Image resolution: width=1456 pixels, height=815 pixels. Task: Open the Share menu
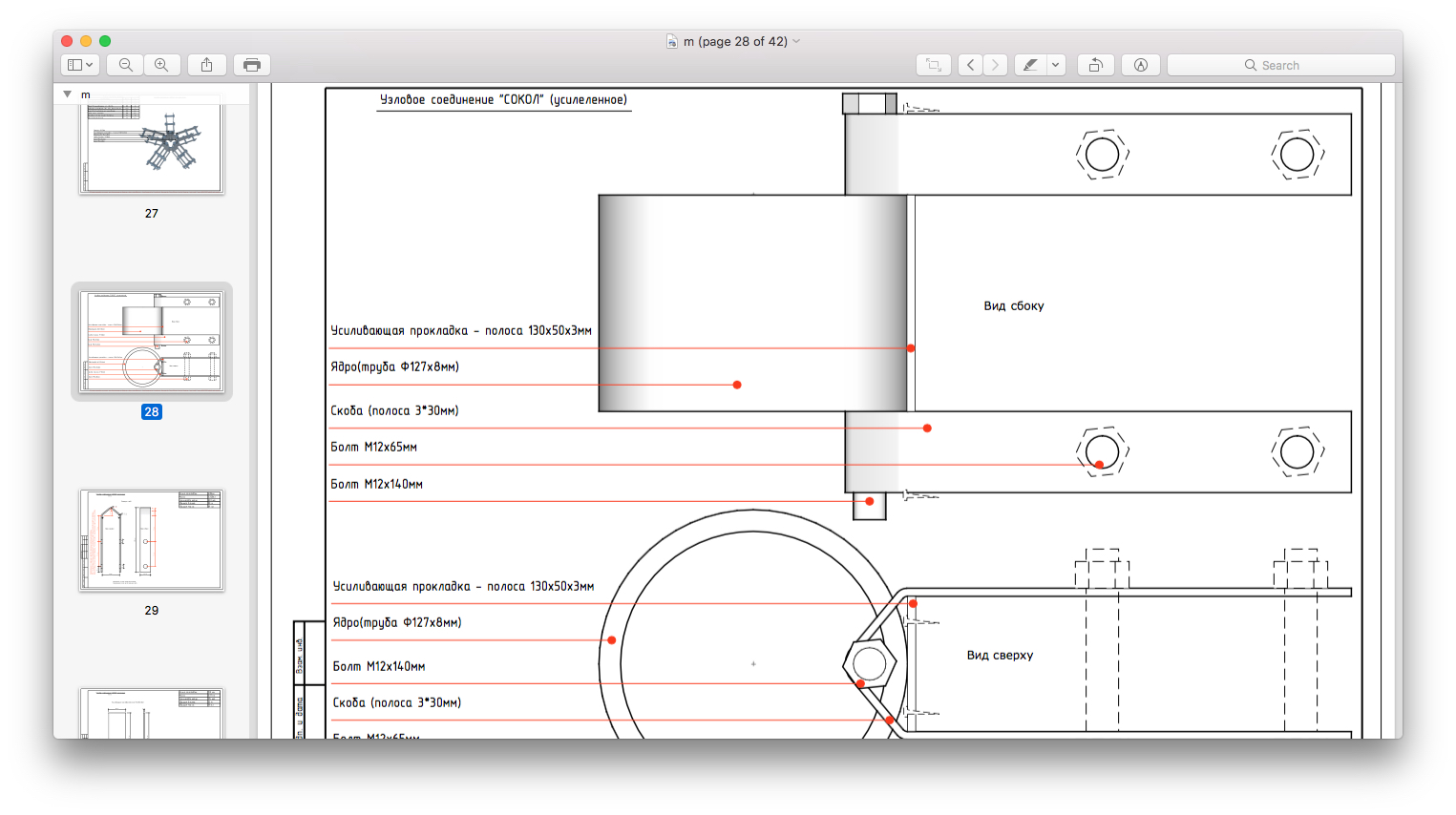[206, 65]
